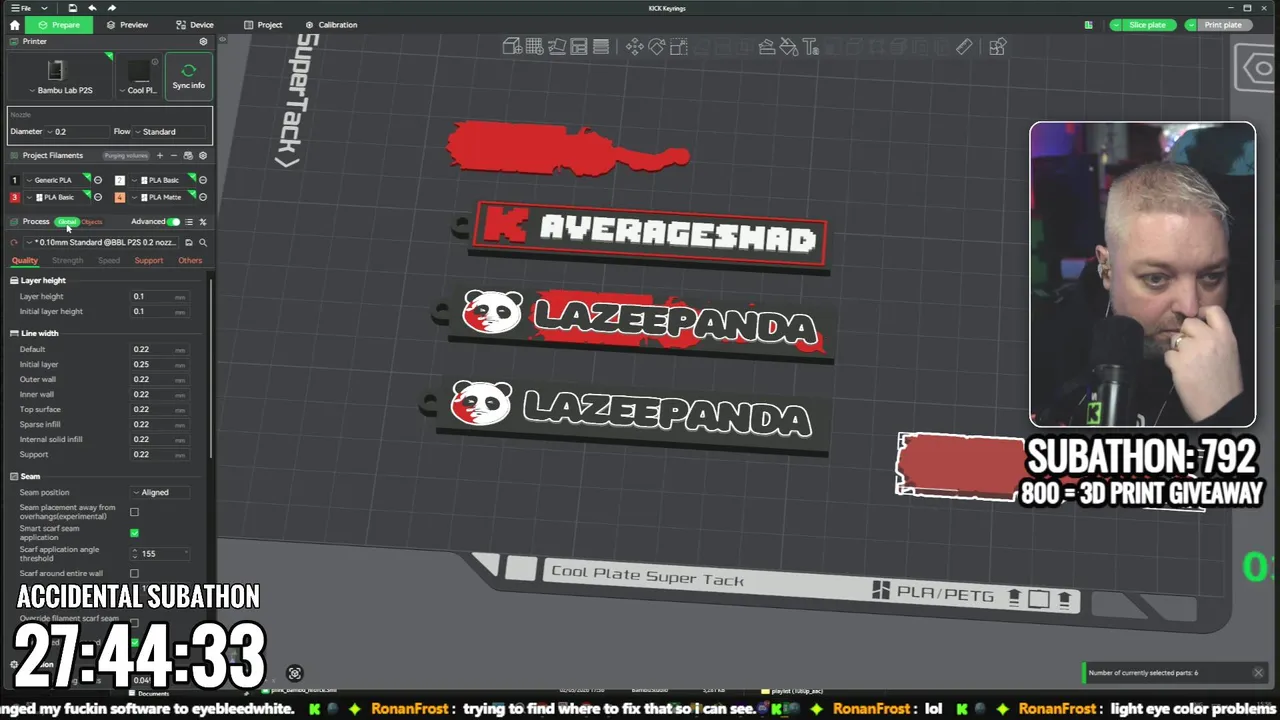Viewport: 1280px width, 720px height.
Task: Open the Others settings tab
Action: pyautogui.click(x=190, y=260)
